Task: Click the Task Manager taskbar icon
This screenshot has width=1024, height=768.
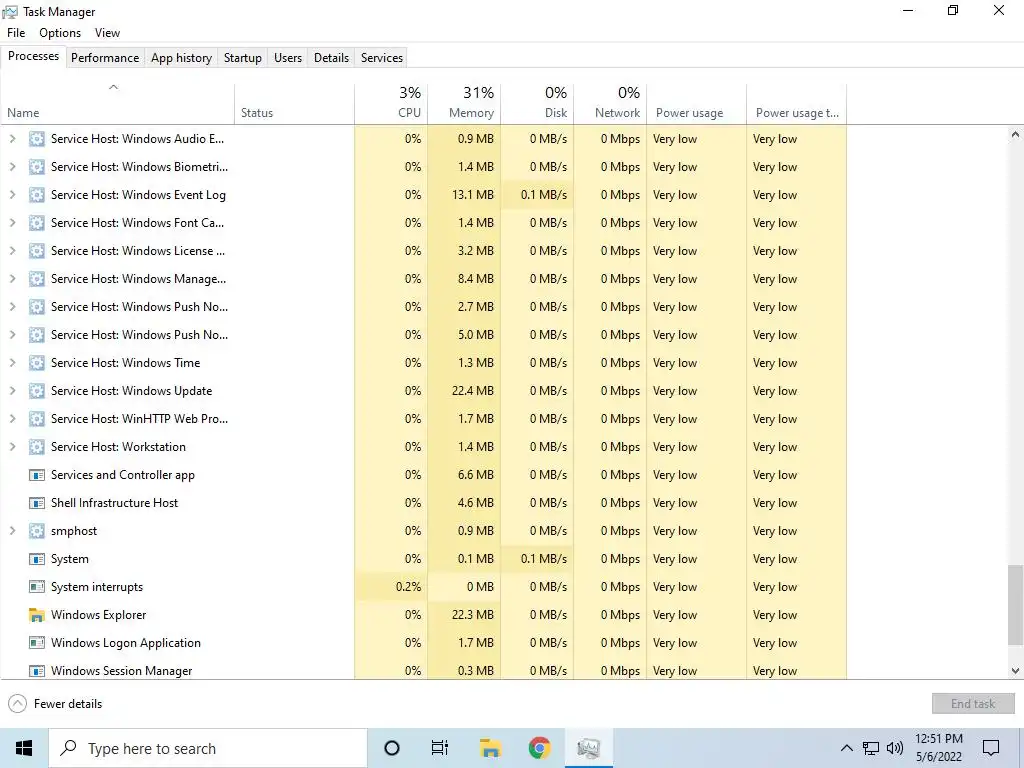Action: (x=588, y=748)
